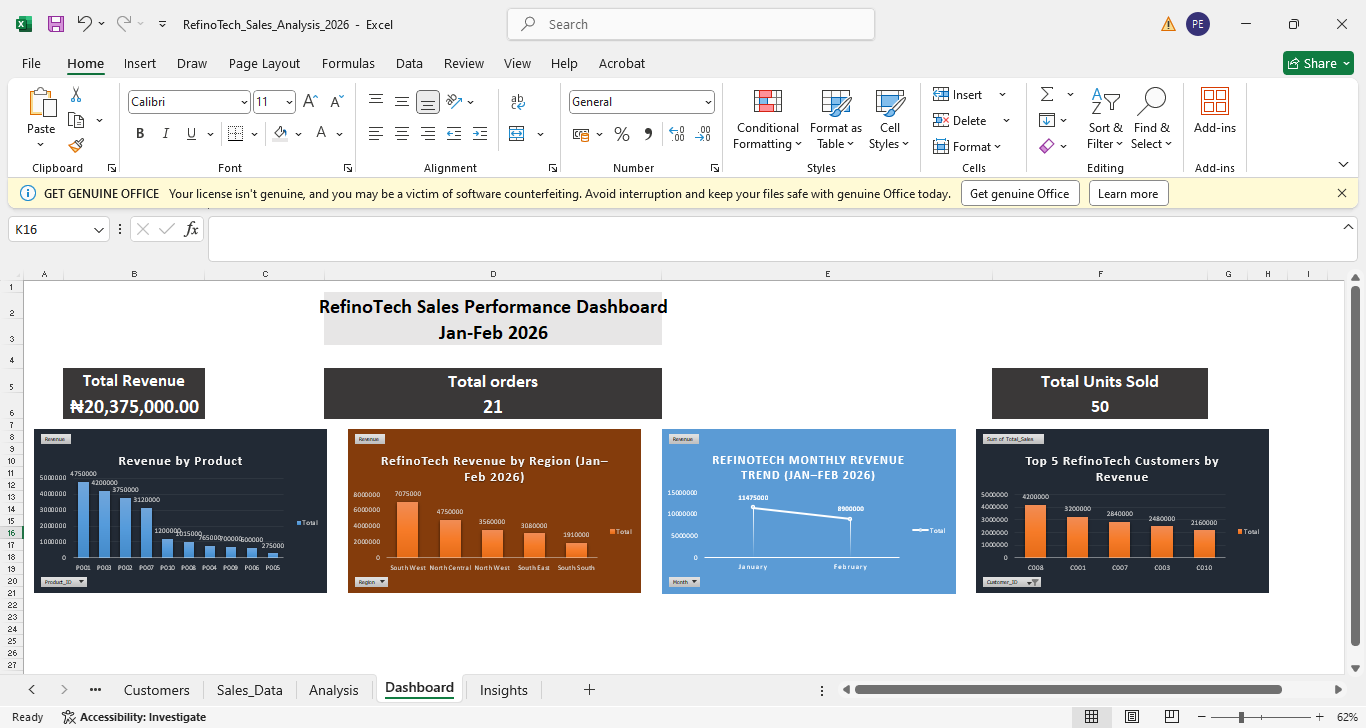Expand the Name Box dropdown arrow

pyautogui.click(x=99, y=230)
